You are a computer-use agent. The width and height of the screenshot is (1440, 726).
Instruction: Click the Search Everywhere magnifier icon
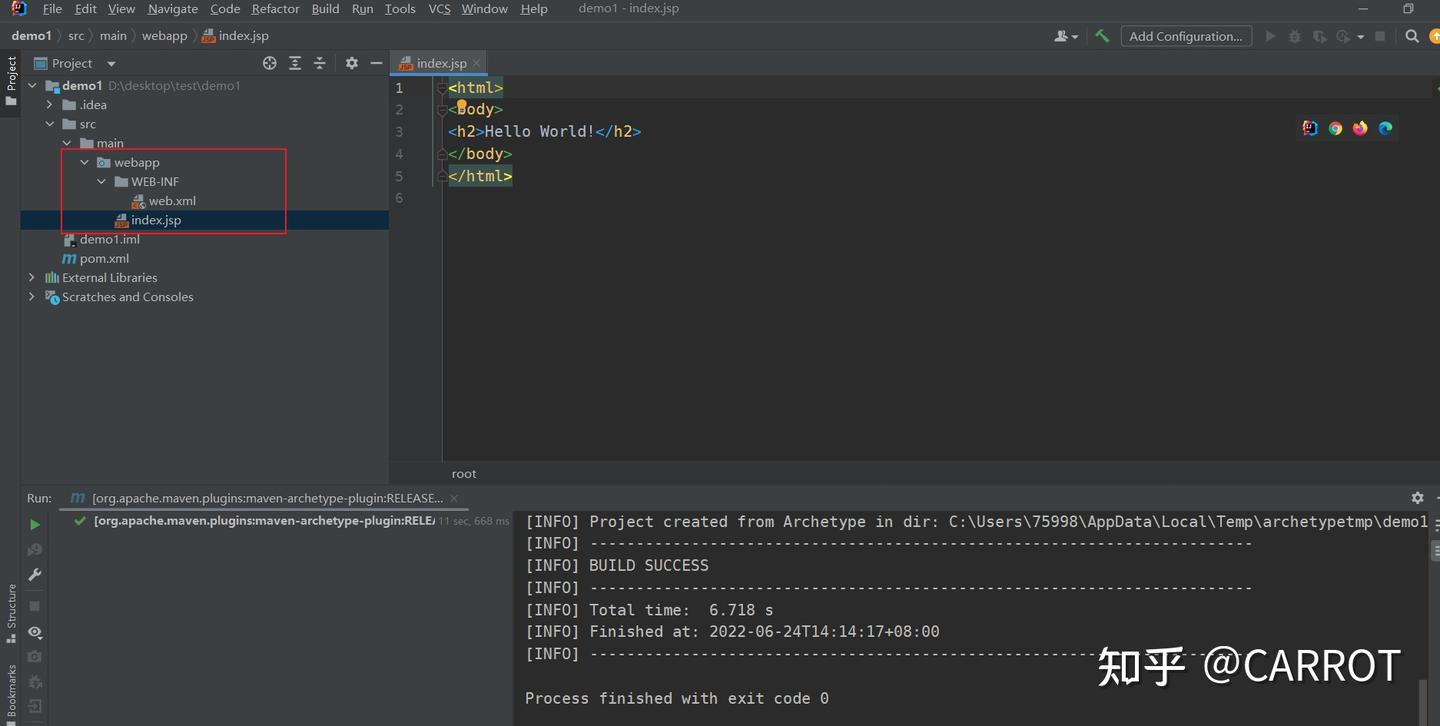(x=1412, y=36)
